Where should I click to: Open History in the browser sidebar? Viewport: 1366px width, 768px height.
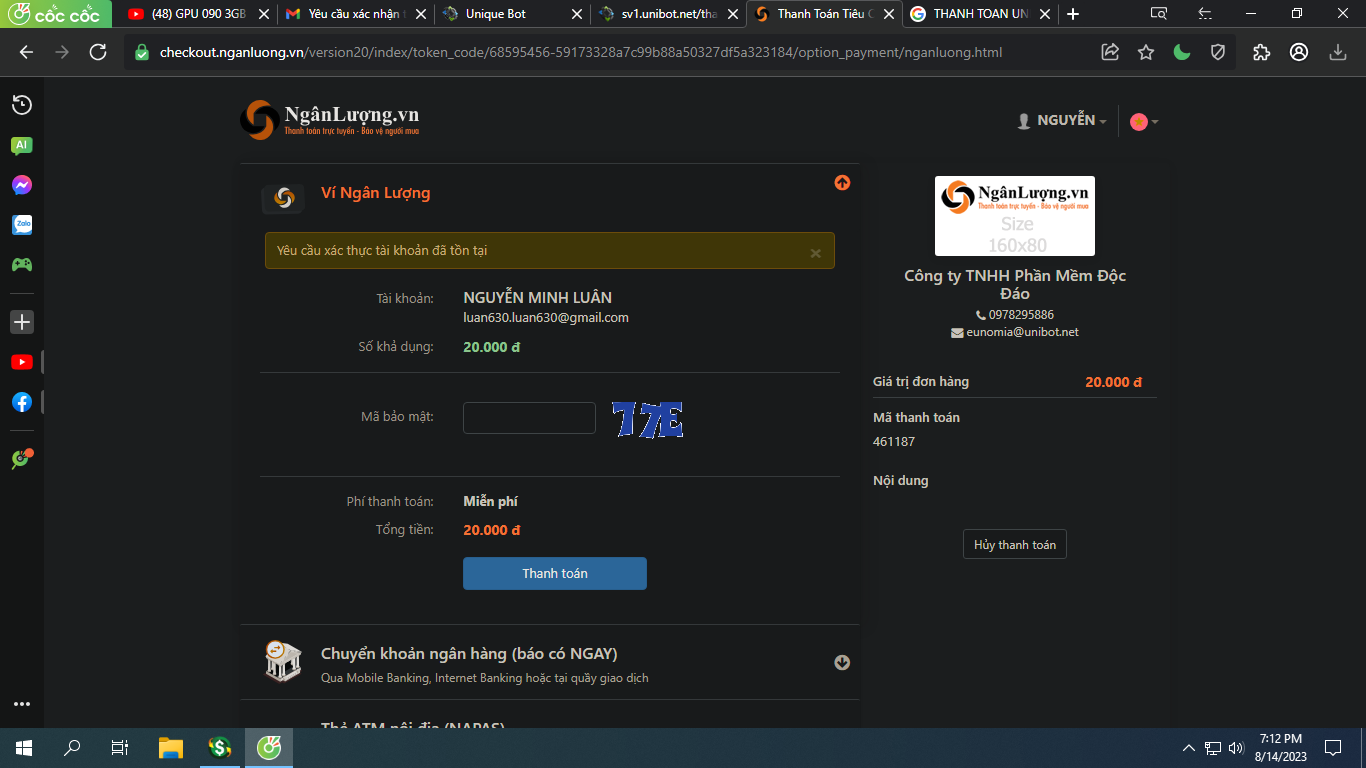click(x=22, y=105)
